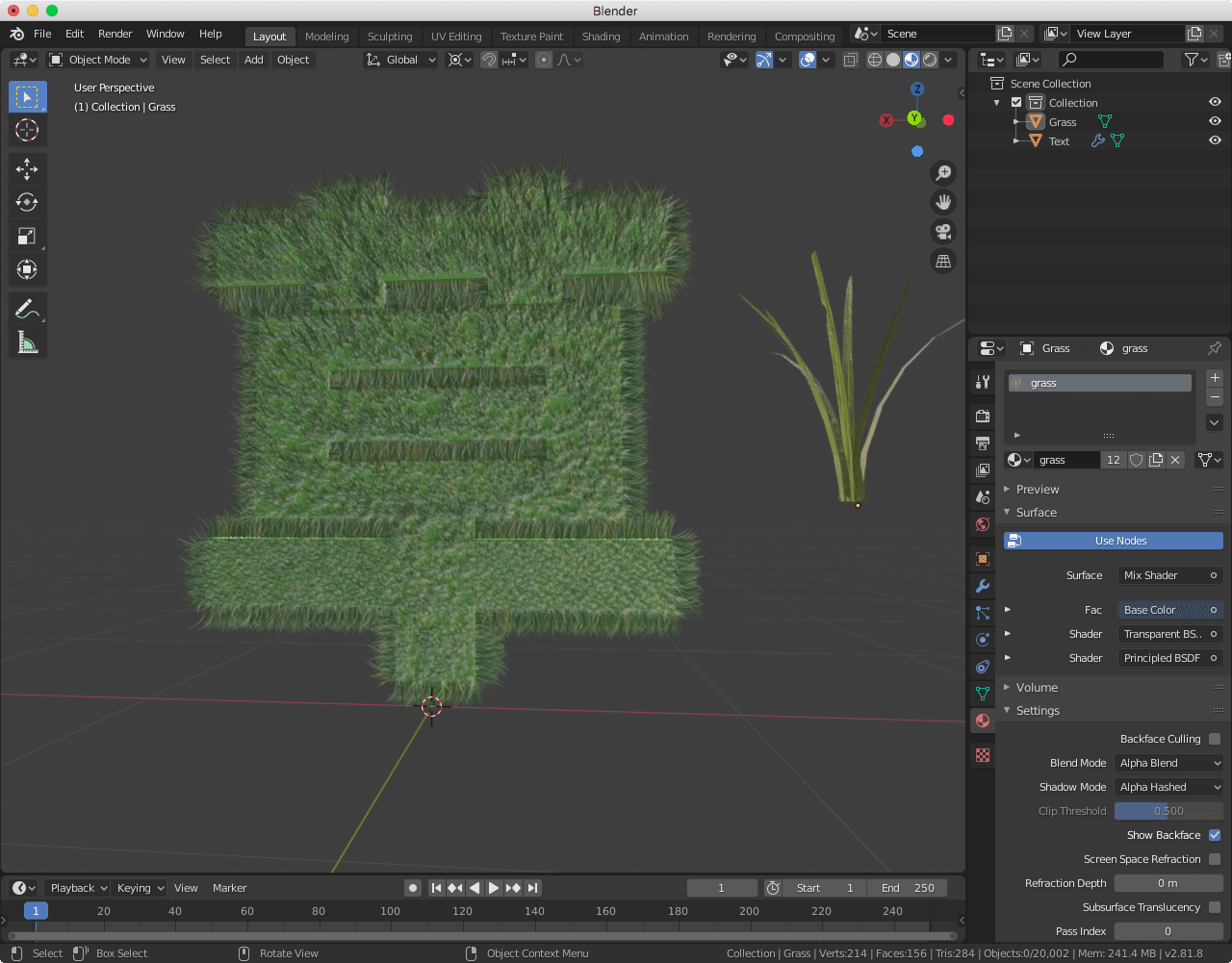Image resolution: width=1232 pixels, height=963 pixels.
Task: Pick the Measure tool
Action: click(x=27, y=342)
